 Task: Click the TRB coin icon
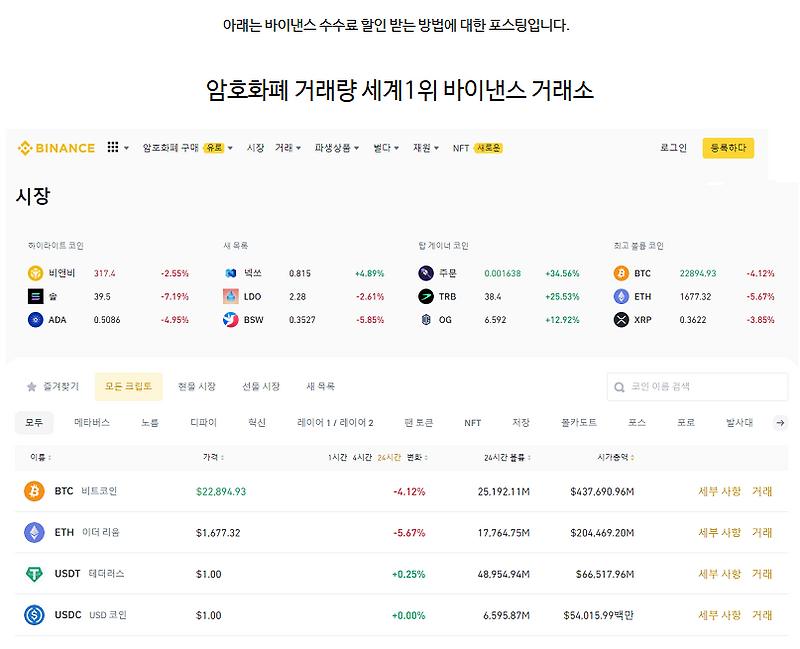tap(426, 296)
